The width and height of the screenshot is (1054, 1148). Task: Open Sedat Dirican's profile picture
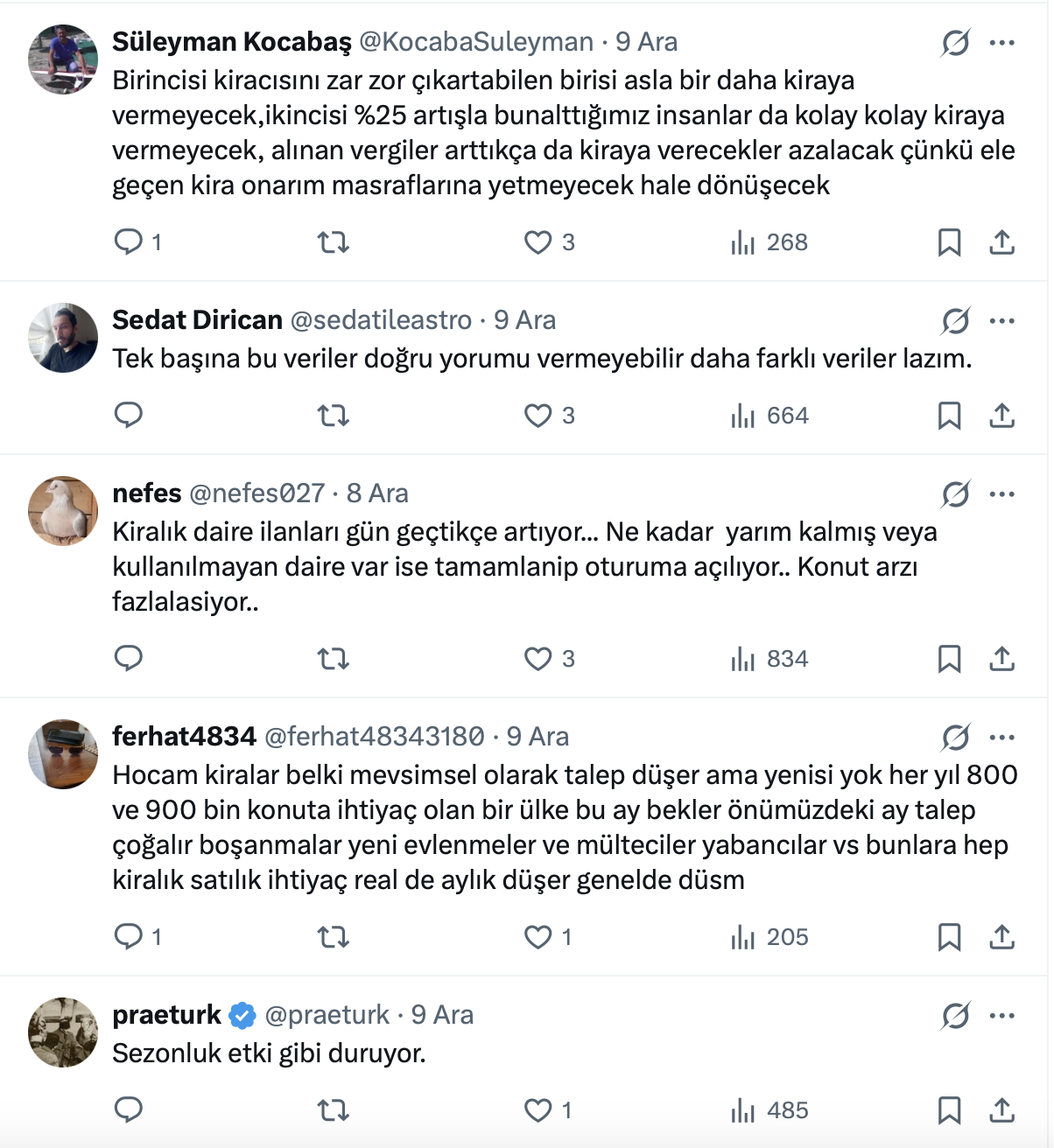(63, 338)
